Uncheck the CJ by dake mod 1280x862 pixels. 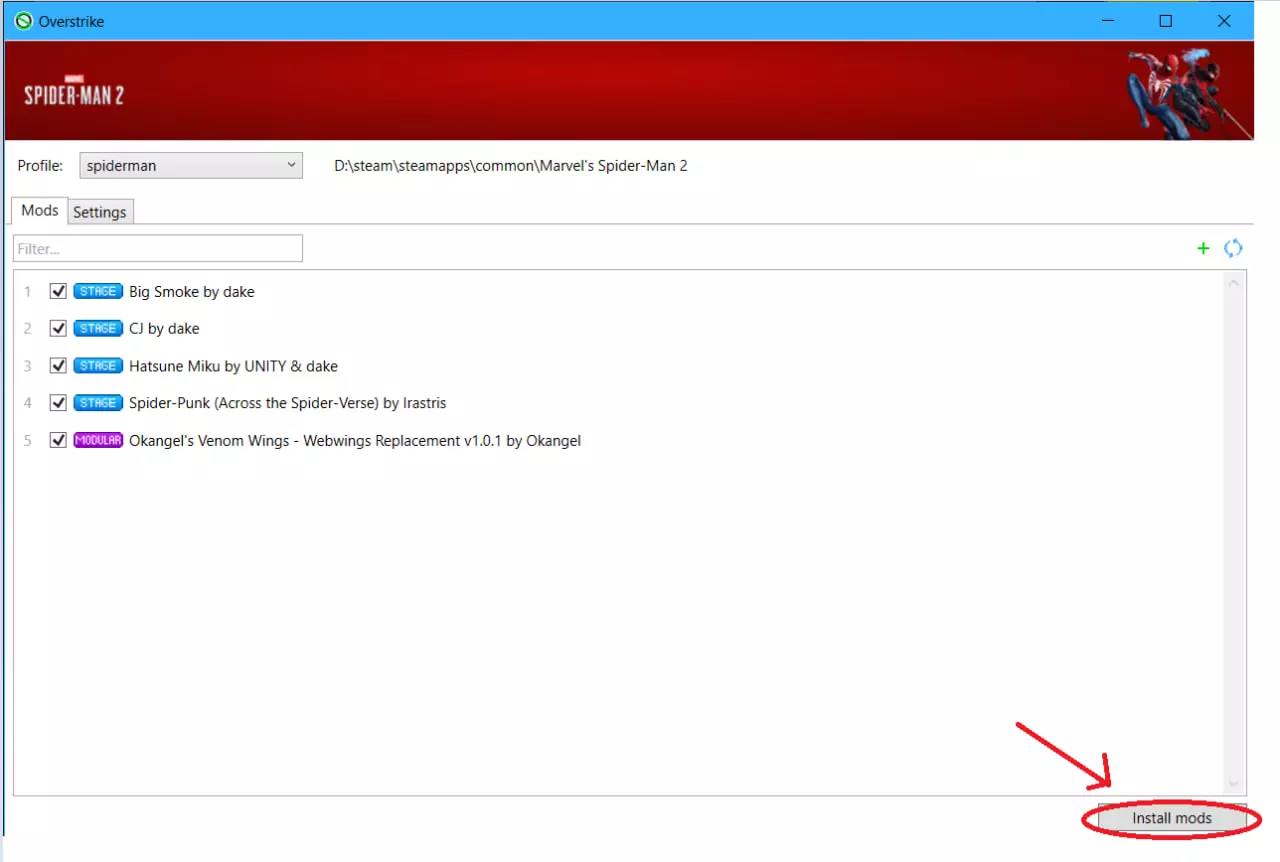[58, 328]
